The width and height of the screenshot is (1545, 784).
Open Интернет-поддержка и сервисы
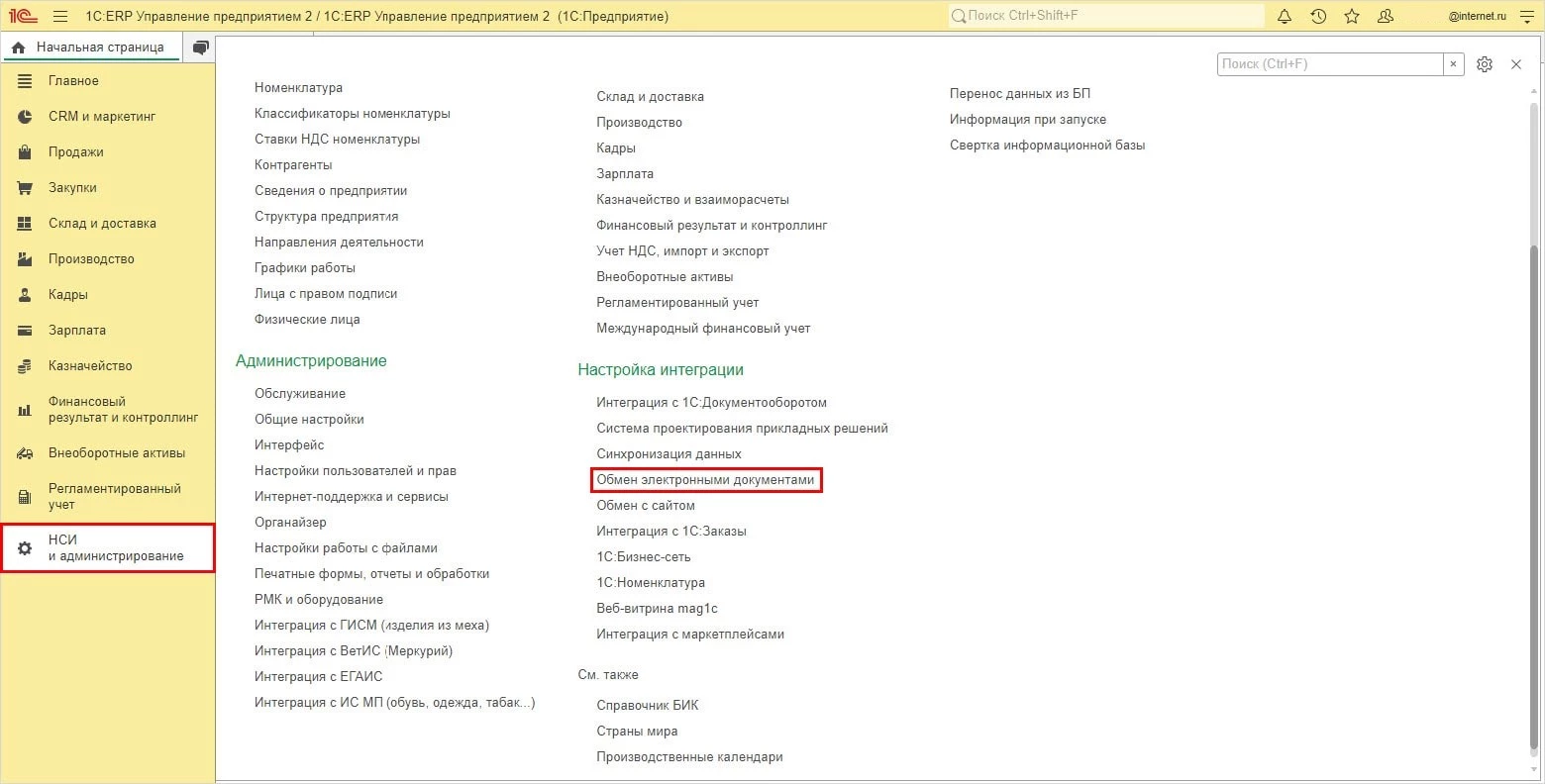pyautogui.click(x=352, y=497)
